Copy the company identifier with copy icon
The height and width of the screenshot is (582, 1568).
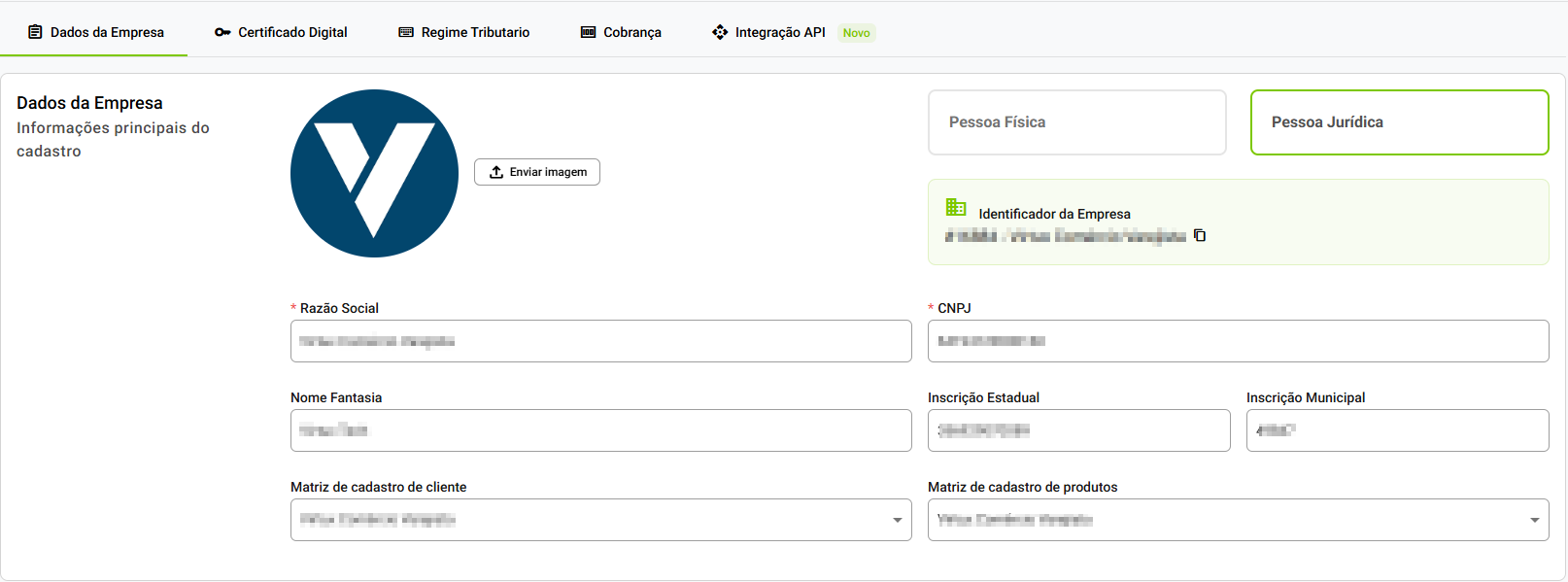pos(1200,235)
